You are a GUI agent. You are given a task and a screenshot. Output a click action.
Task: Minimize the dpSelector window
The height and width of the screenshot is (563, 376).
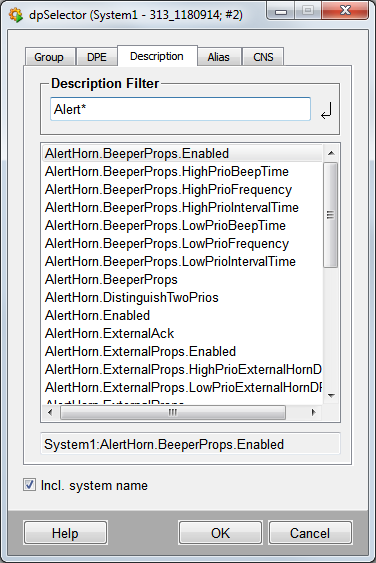click(x=281, y=11)
